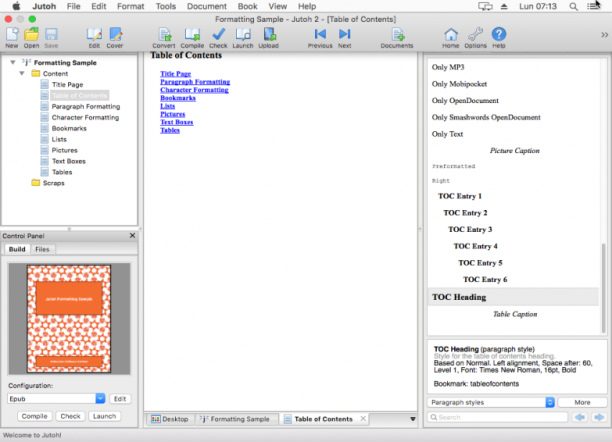Click Compile button in Control Panel

pos(34,416)
